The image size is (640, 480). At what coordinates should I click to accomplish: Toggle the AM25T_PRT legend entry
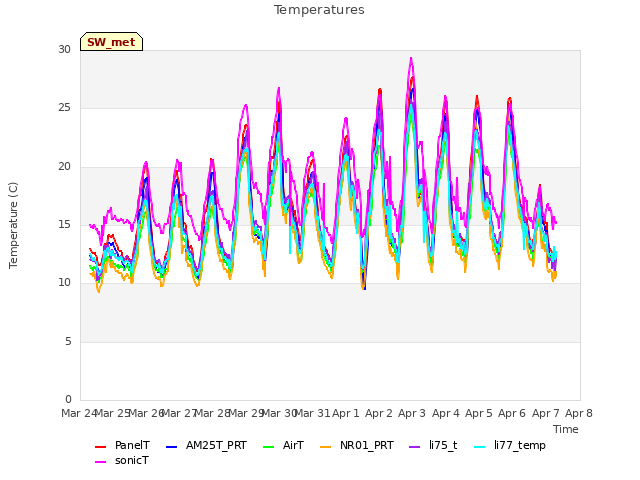pyautogui.click(x=206, y=445)
